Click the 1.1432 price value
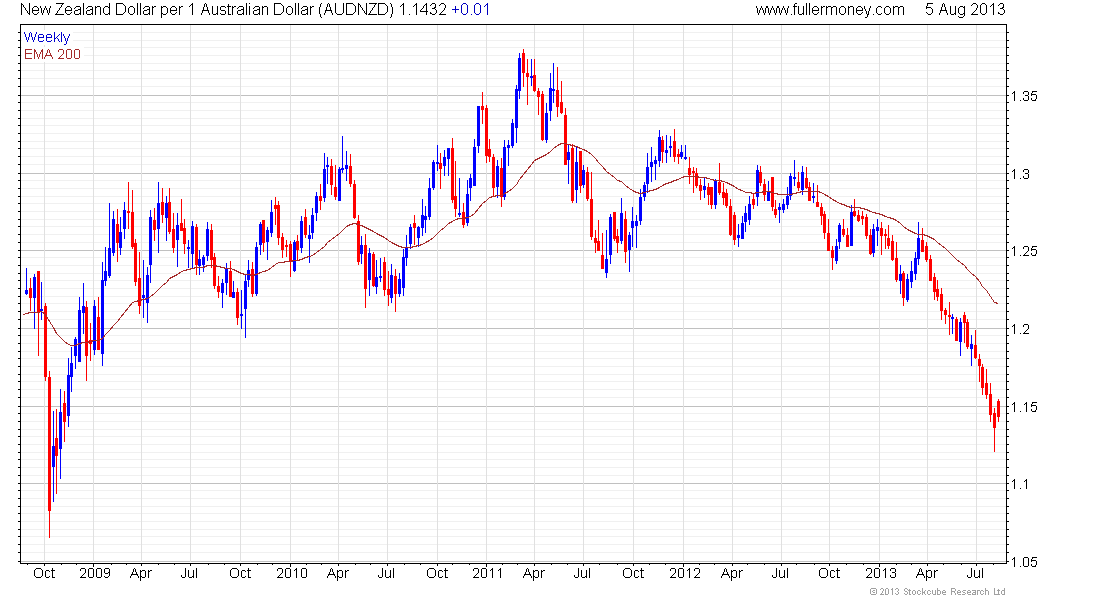The width and height of the screenshot is (1100, 600). (x=423, y=10)
